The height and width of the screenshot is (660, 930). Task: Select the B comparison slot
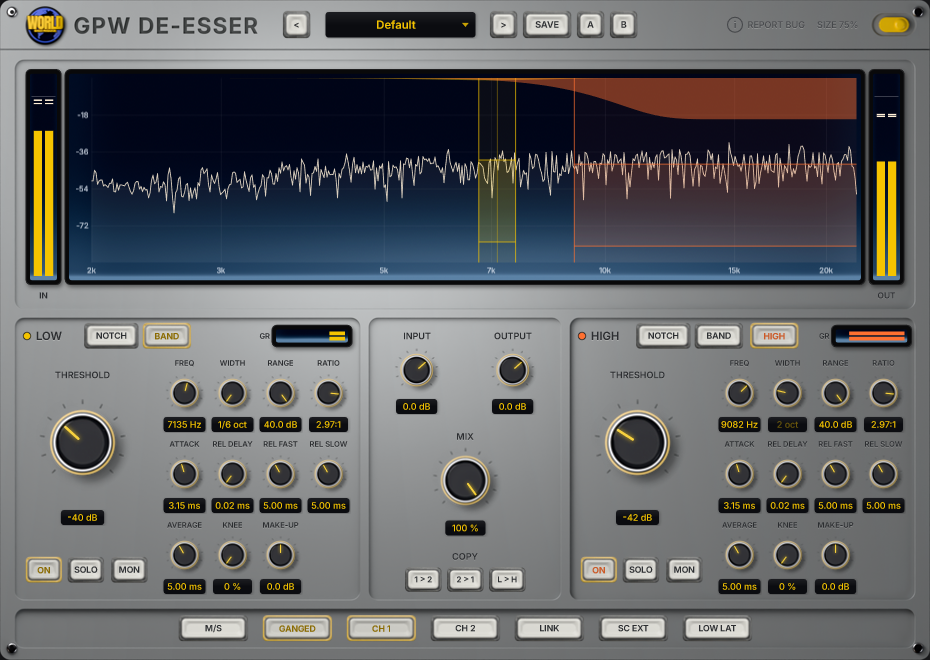(x=623, y=25)
